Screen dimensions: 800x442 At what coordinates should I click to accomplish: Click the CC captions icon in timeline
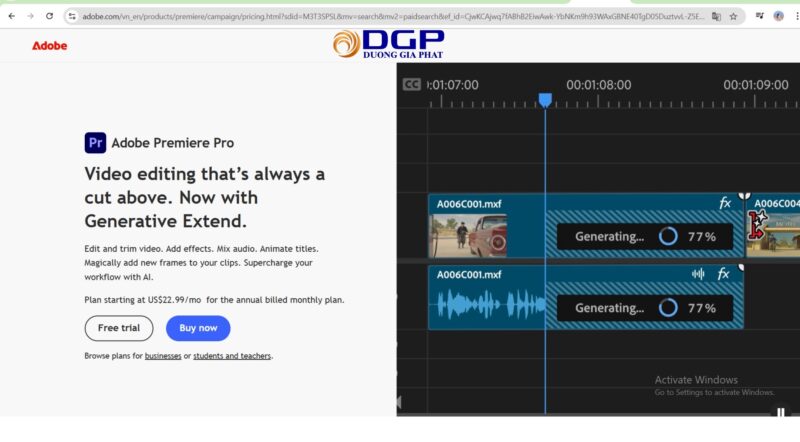pyautogui.click(x=412, y=85)
